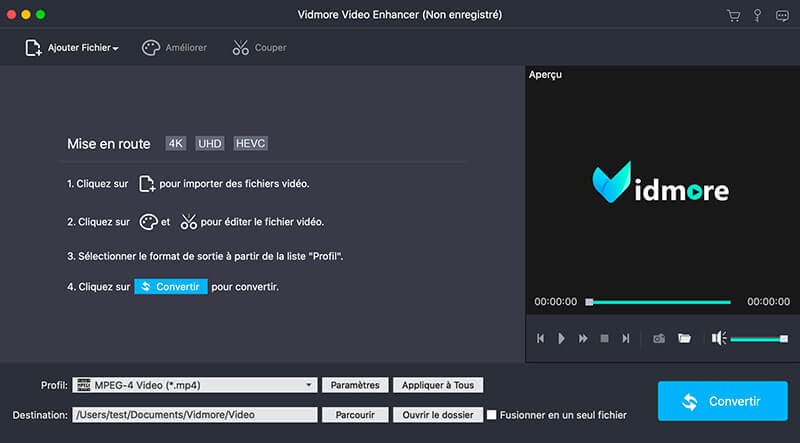Click the palette icon in step 2
This screenshot has height=443, width=800.
click(x=148, y=222)
